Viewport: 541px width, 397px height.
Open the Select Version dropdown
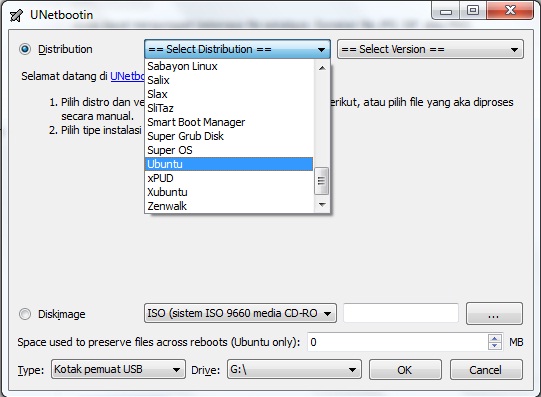click(430, 49)
